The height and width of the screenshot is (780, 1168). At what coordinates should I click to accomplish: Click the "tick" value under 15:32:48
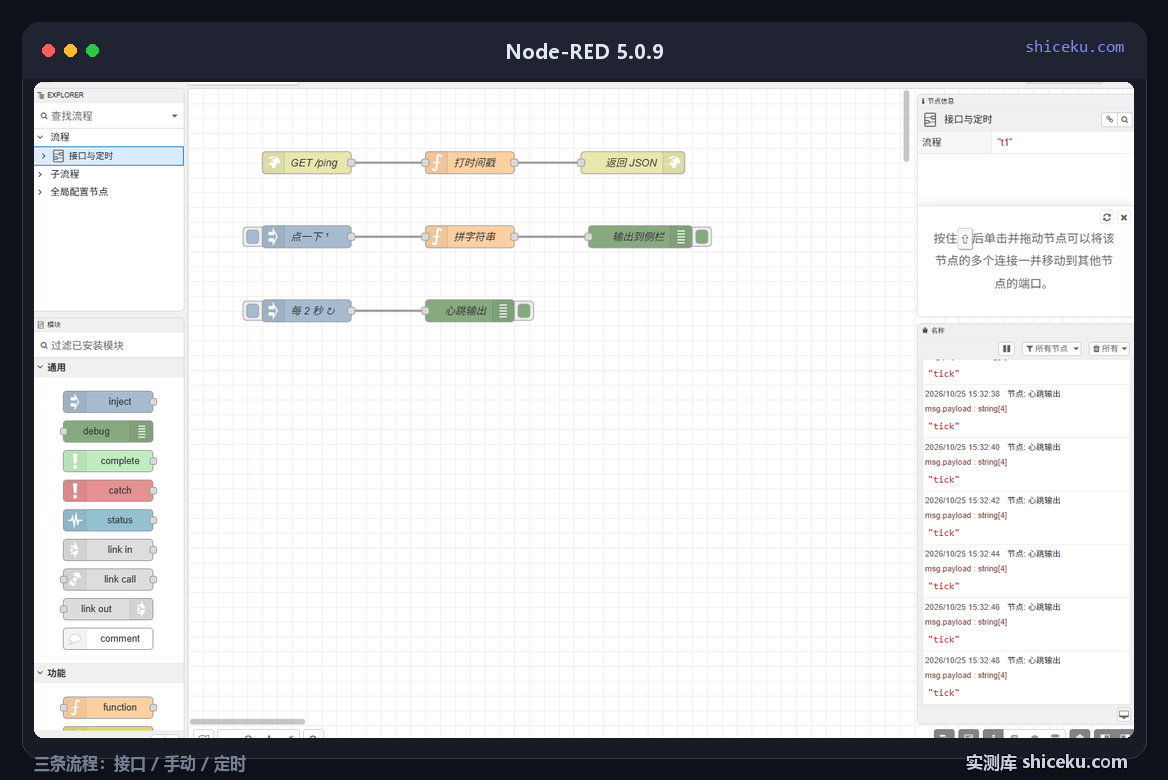coord(944,693)
